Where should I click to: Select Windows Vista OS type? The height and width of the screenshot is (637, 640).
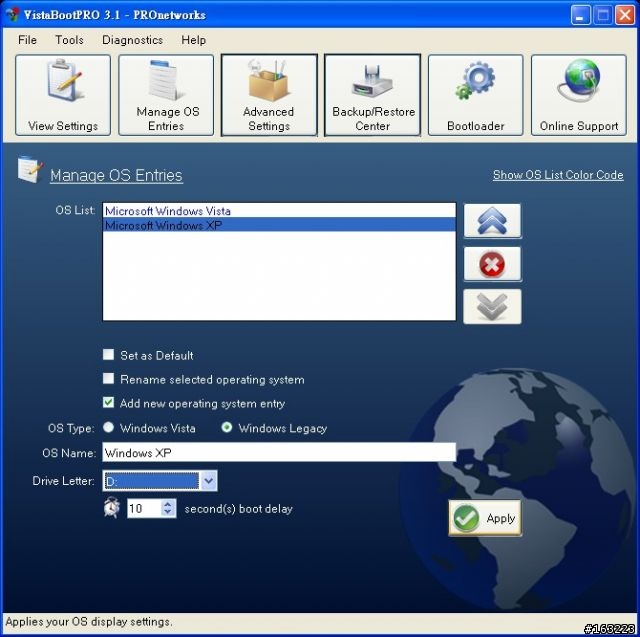pyautogui.click(x=109, y=427)
